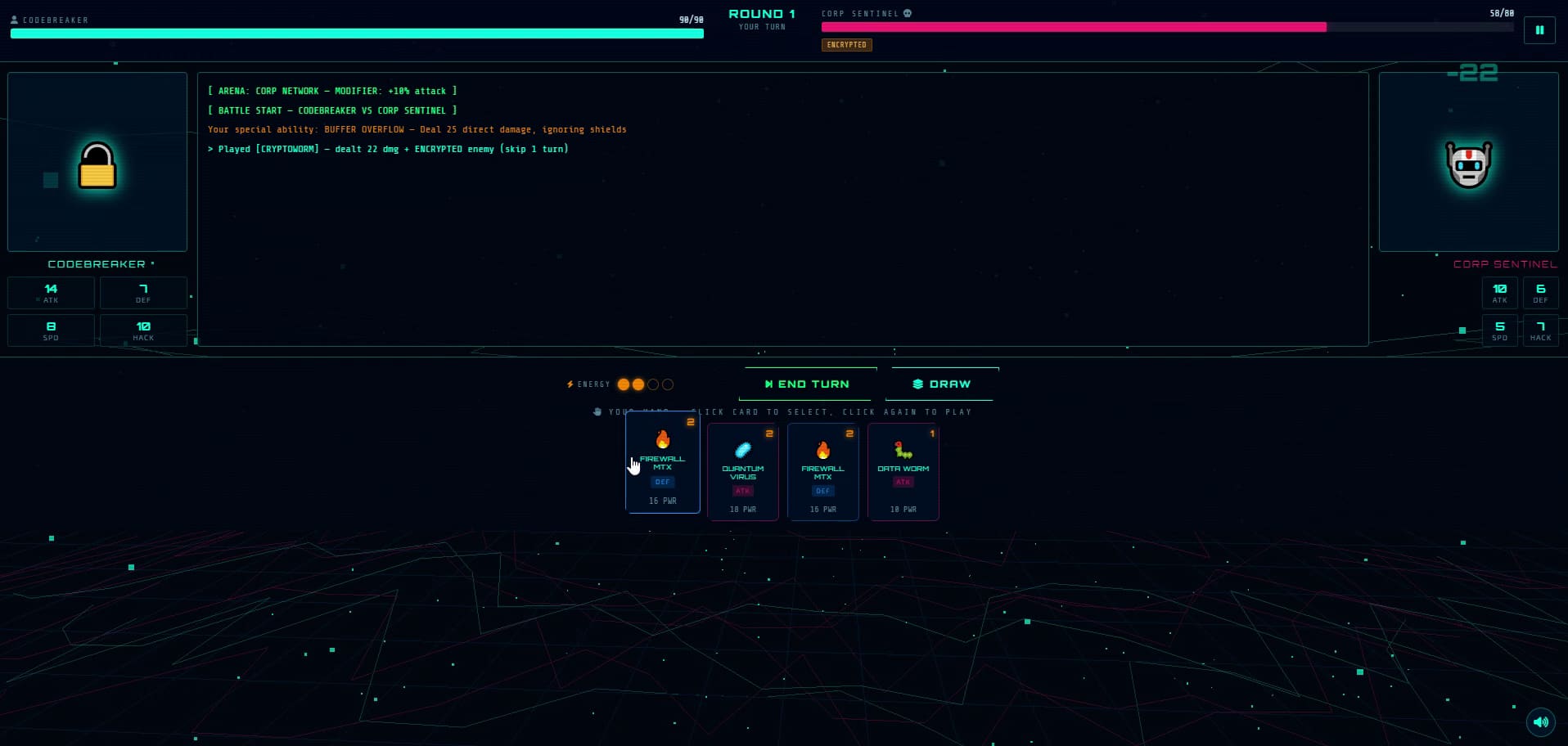Click the BUFFER OVERFLOW special ability line
Viewport: 1568px width, 746px height.
[417, 129]
